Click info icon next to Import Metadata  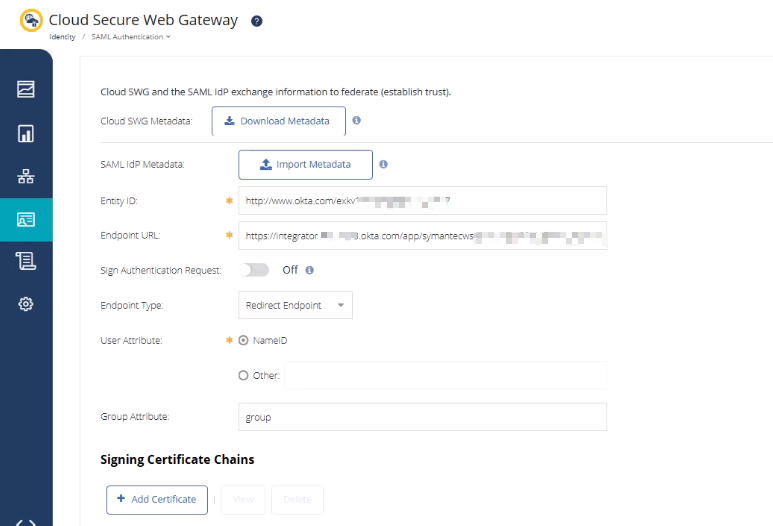(x=383, y=164)
